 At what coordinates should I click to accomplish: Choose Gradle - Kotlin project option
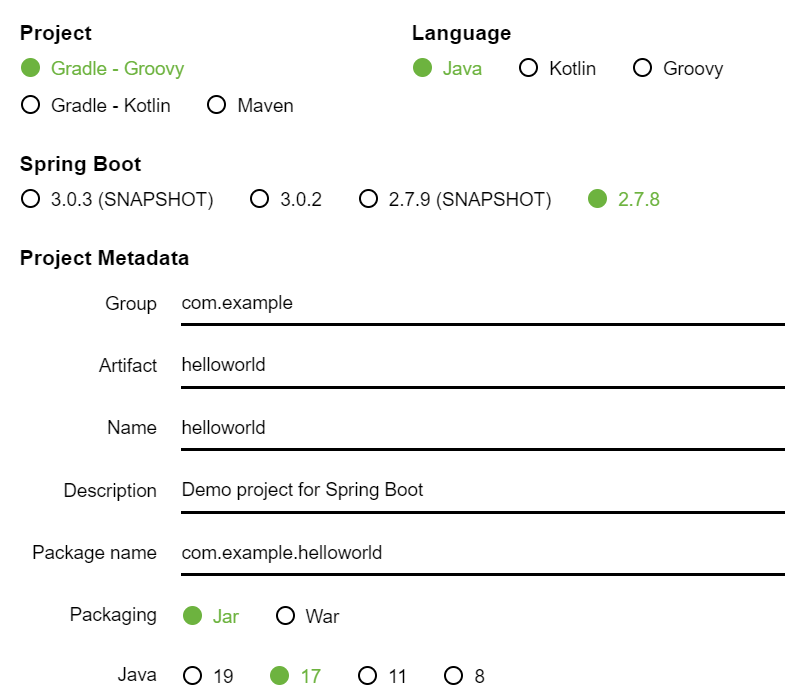(31, 105)
